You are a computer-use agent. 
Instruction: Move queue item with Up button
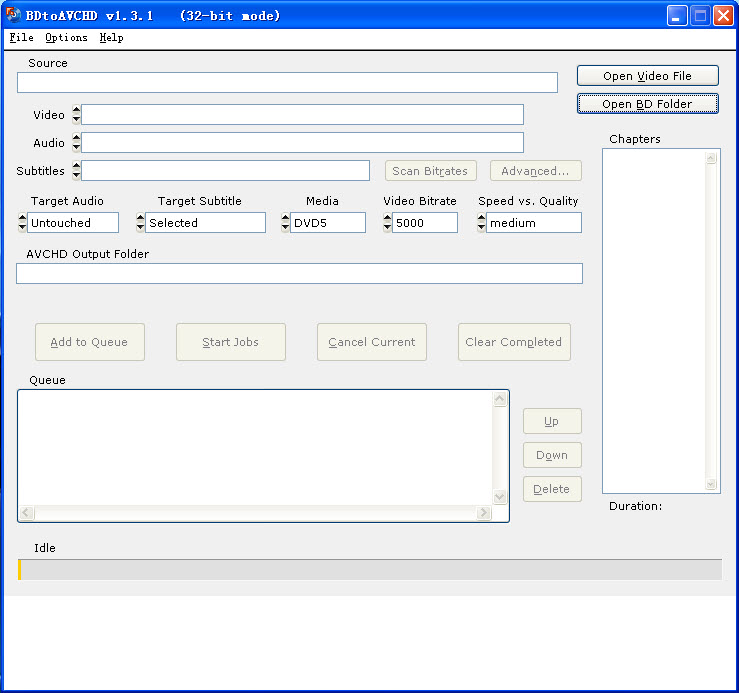pyautogui.click(x=552, y=421)
